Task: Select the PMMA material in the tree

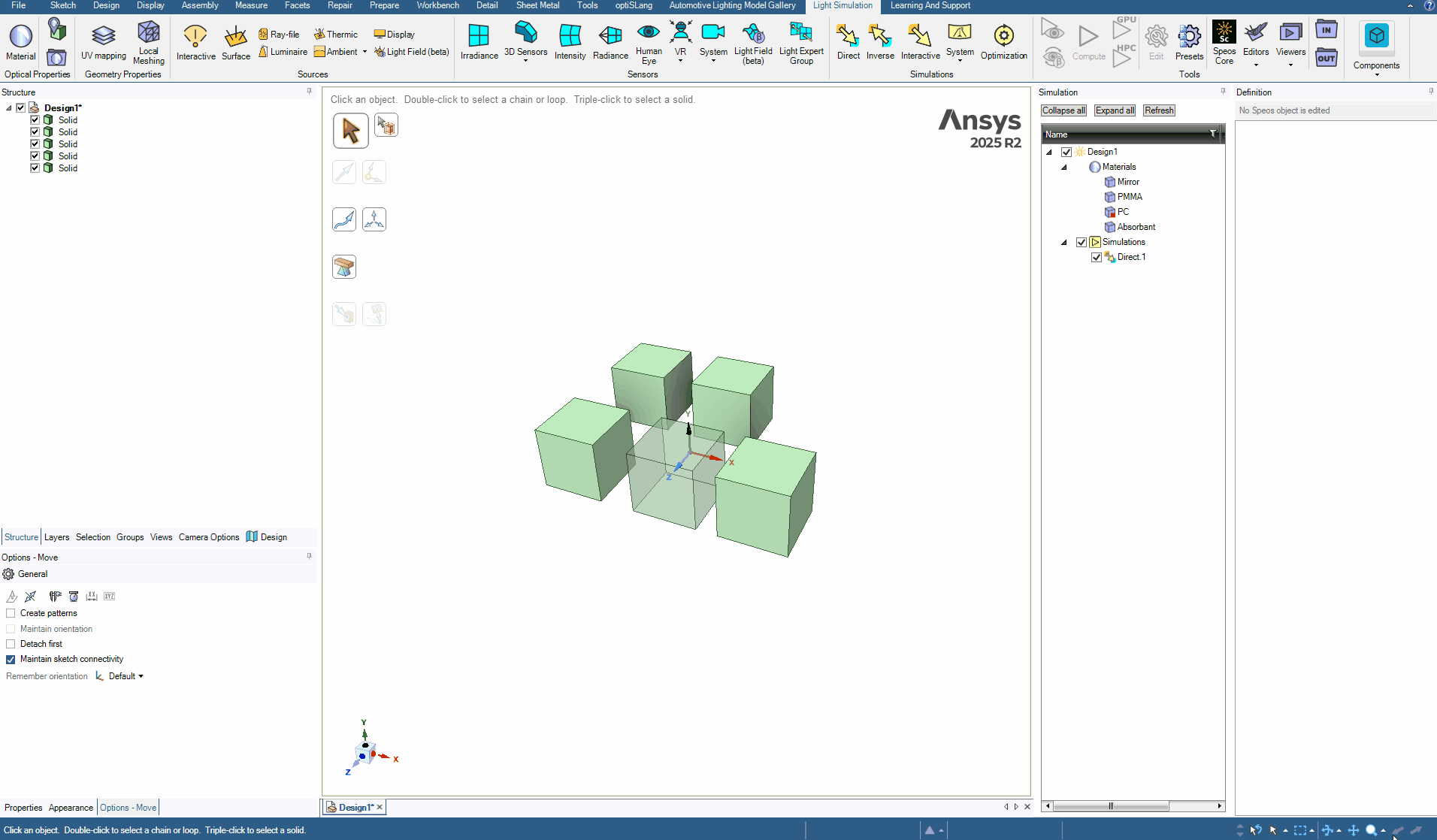Action: (1129, 197)
